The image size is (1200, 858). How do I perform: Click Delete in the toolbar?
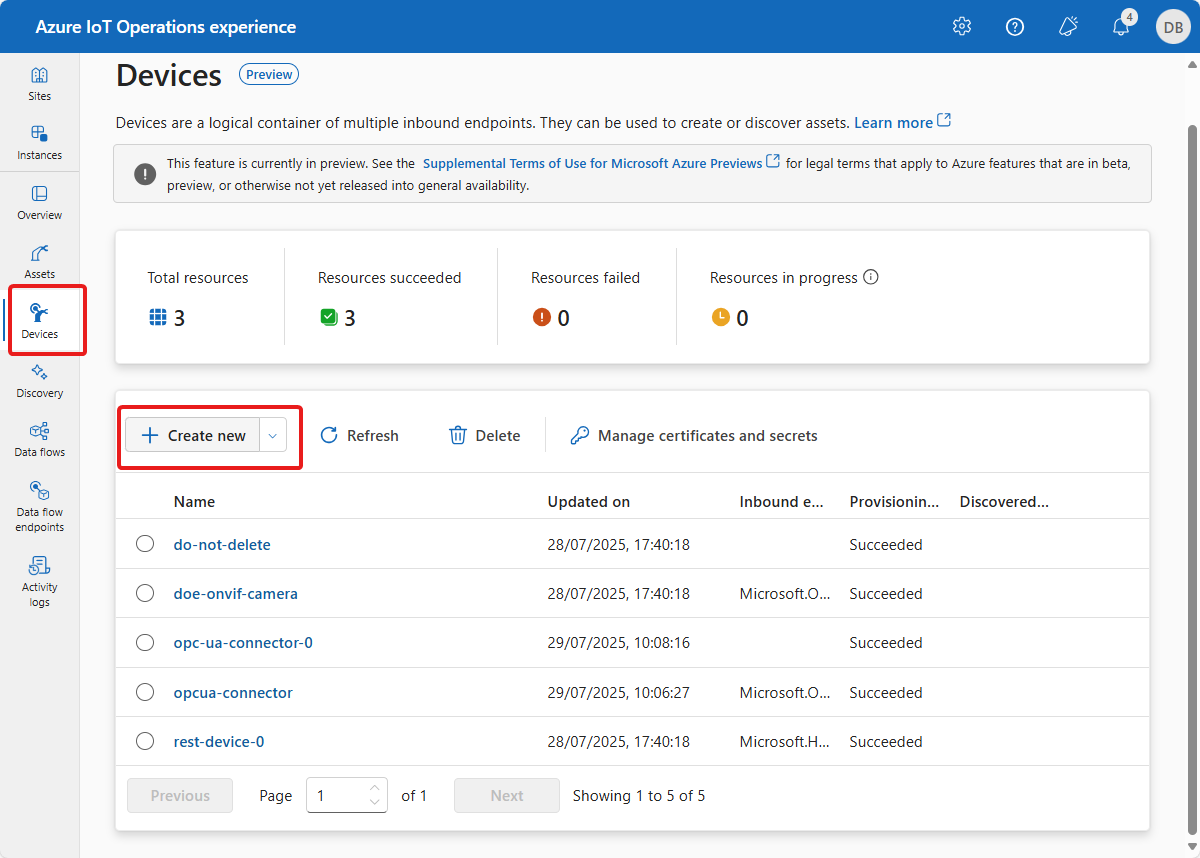(485, 435)
